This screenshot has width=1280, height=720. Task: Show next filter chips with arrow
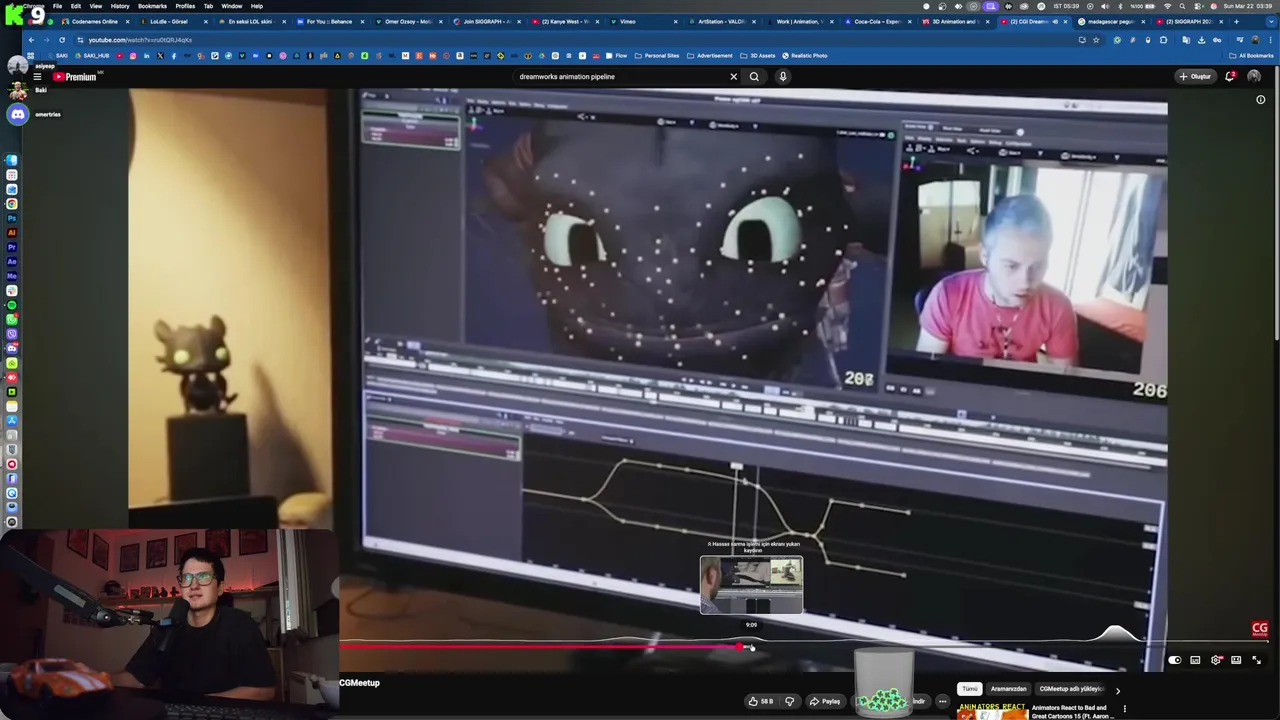click(1117, 690)
